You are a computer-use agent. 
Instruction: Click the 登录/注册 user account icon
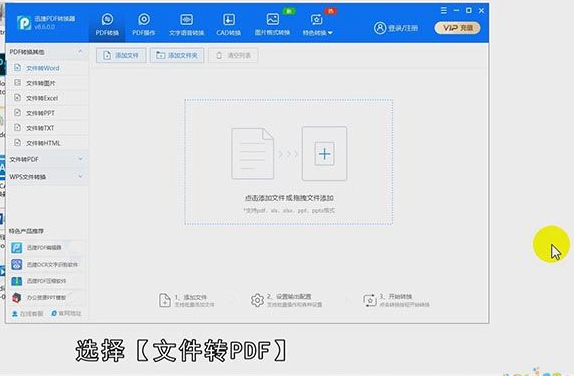click(380, 28)
